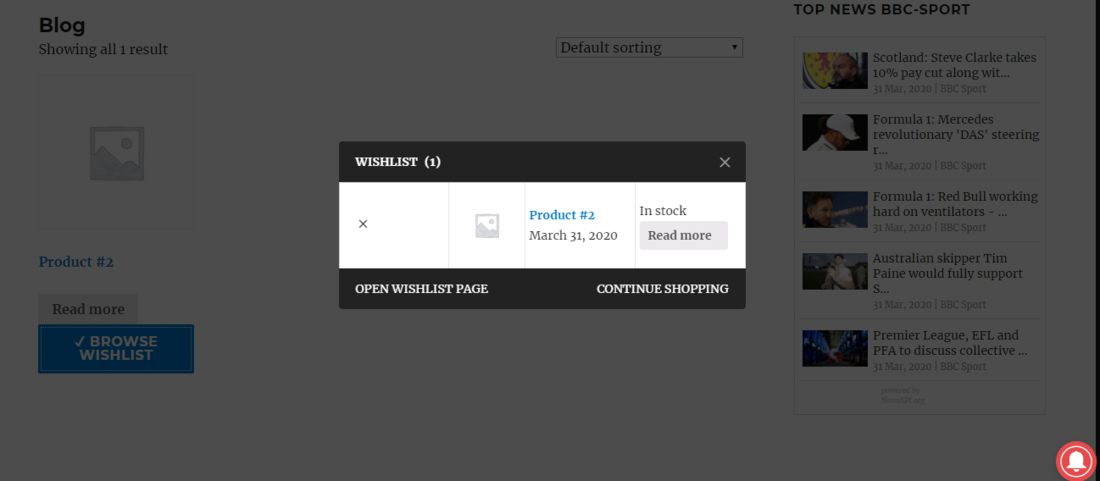Click Scotland article thumbnail image

835,70
